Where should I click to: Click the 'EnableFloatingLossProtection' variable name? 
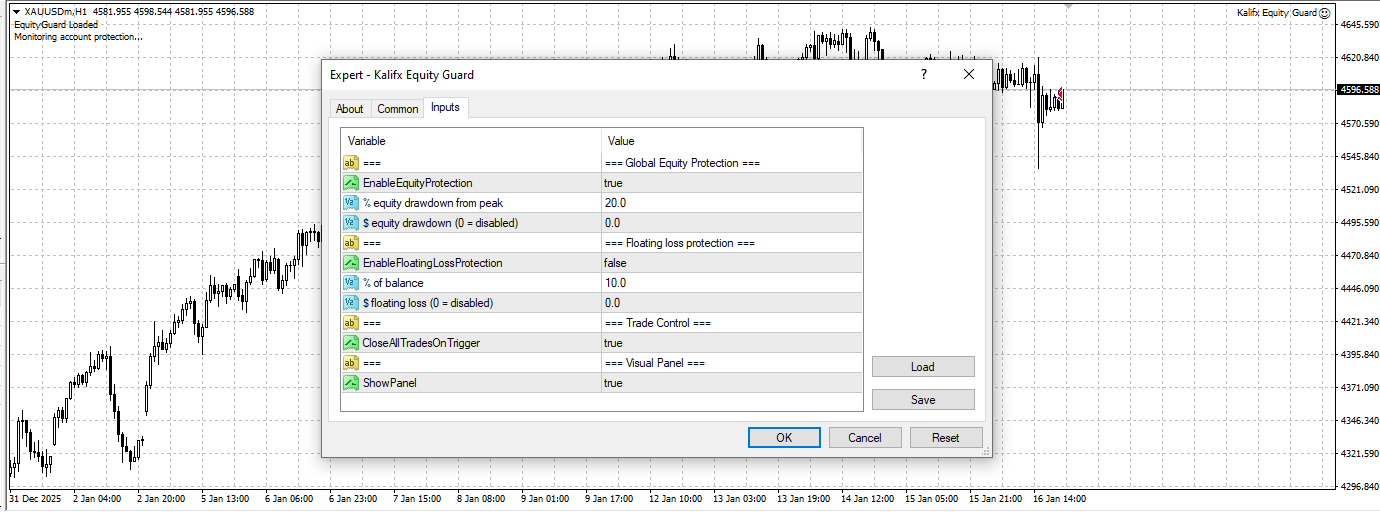click(x=433, y=263)
